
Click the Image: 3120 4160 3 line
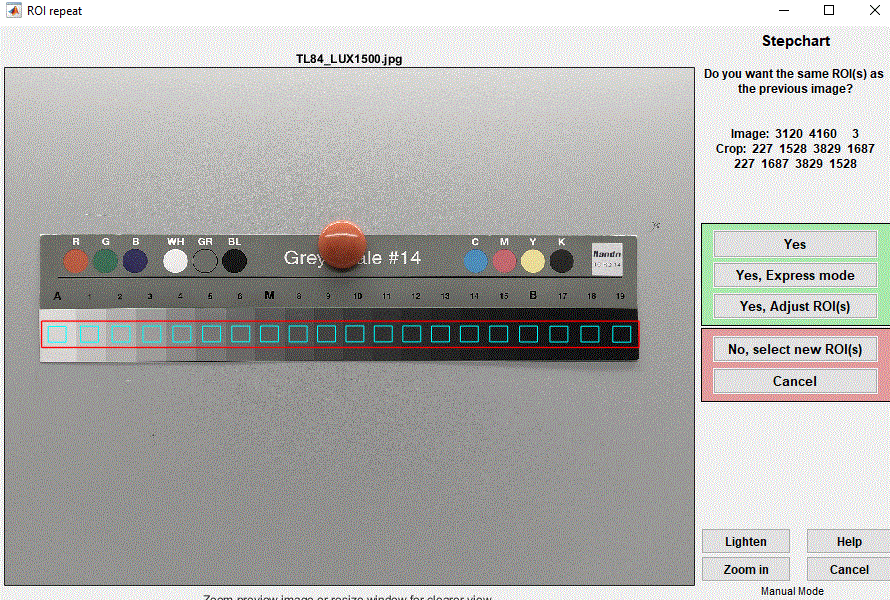pyautogui.click(x=795, y=133)
